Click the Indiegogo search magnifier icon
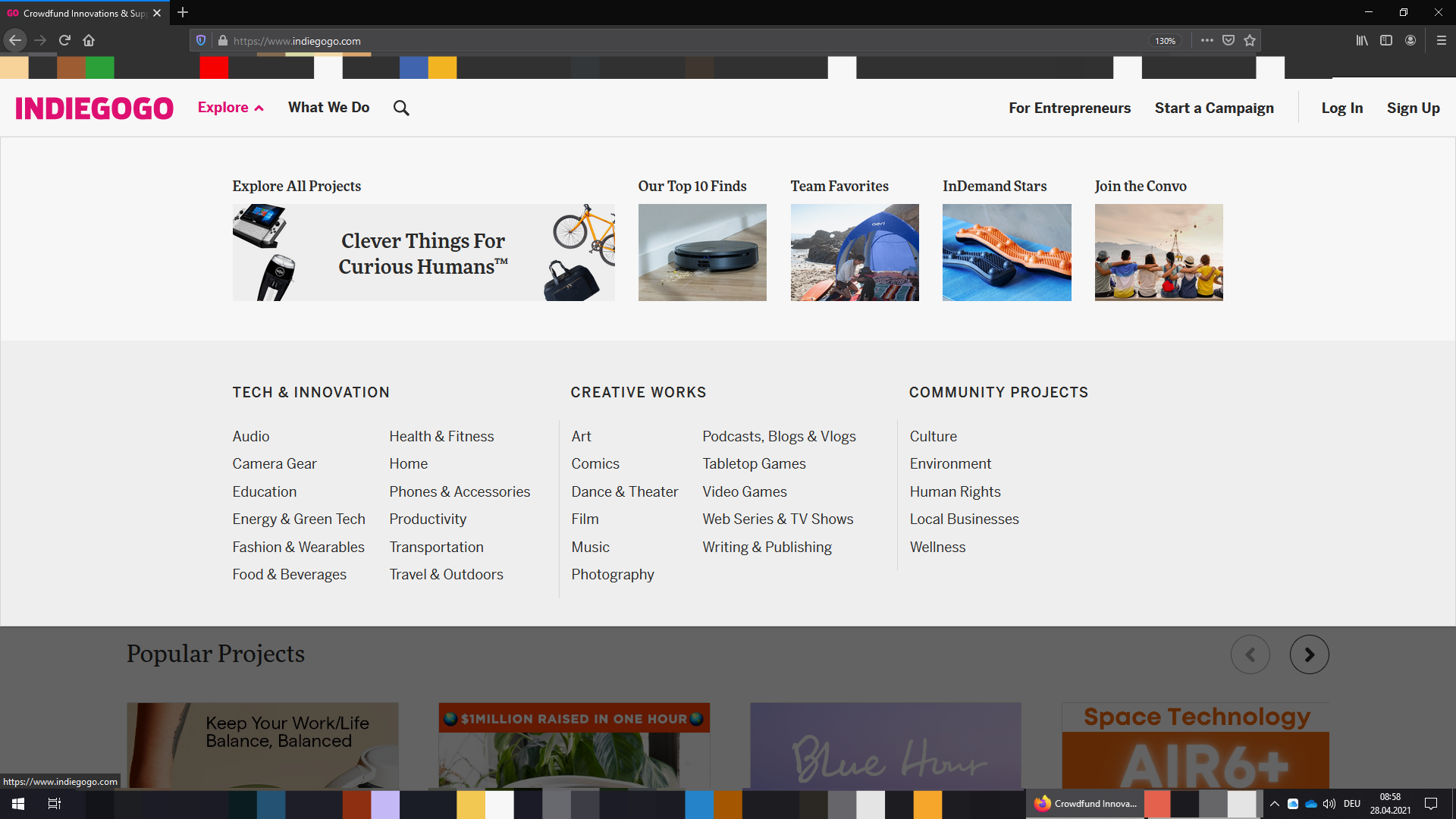 tap(401, 108)
